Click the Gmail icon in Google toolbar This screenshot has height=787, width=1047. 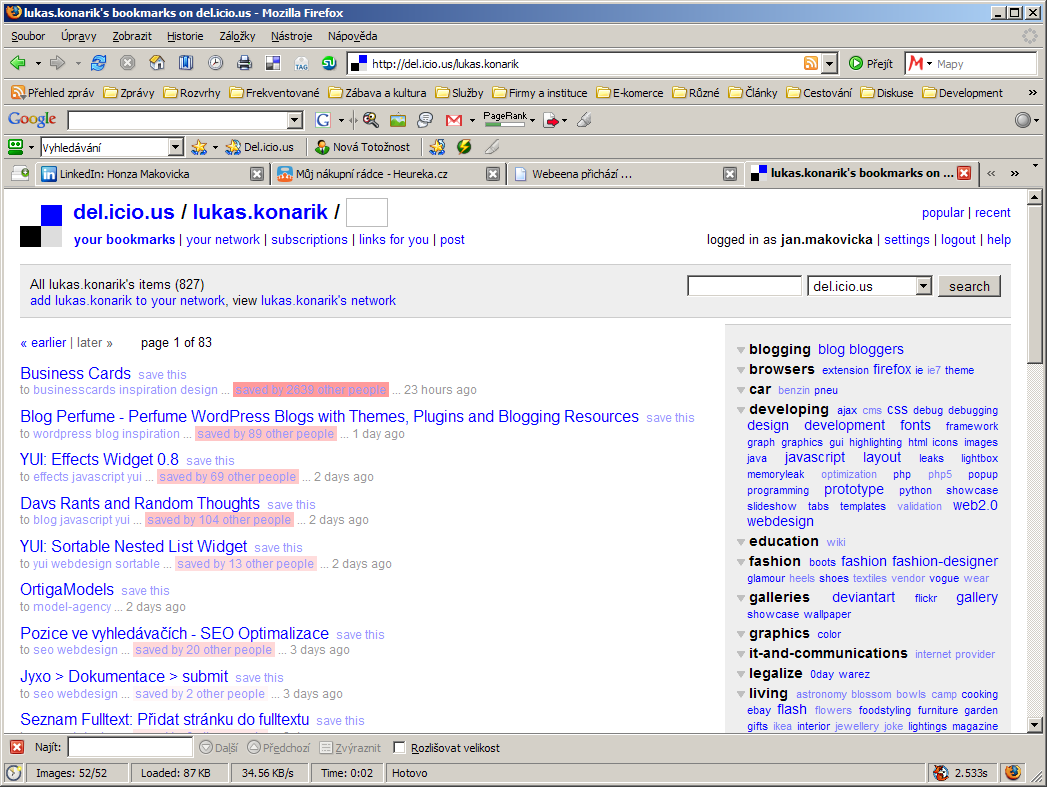coord(454,120)
